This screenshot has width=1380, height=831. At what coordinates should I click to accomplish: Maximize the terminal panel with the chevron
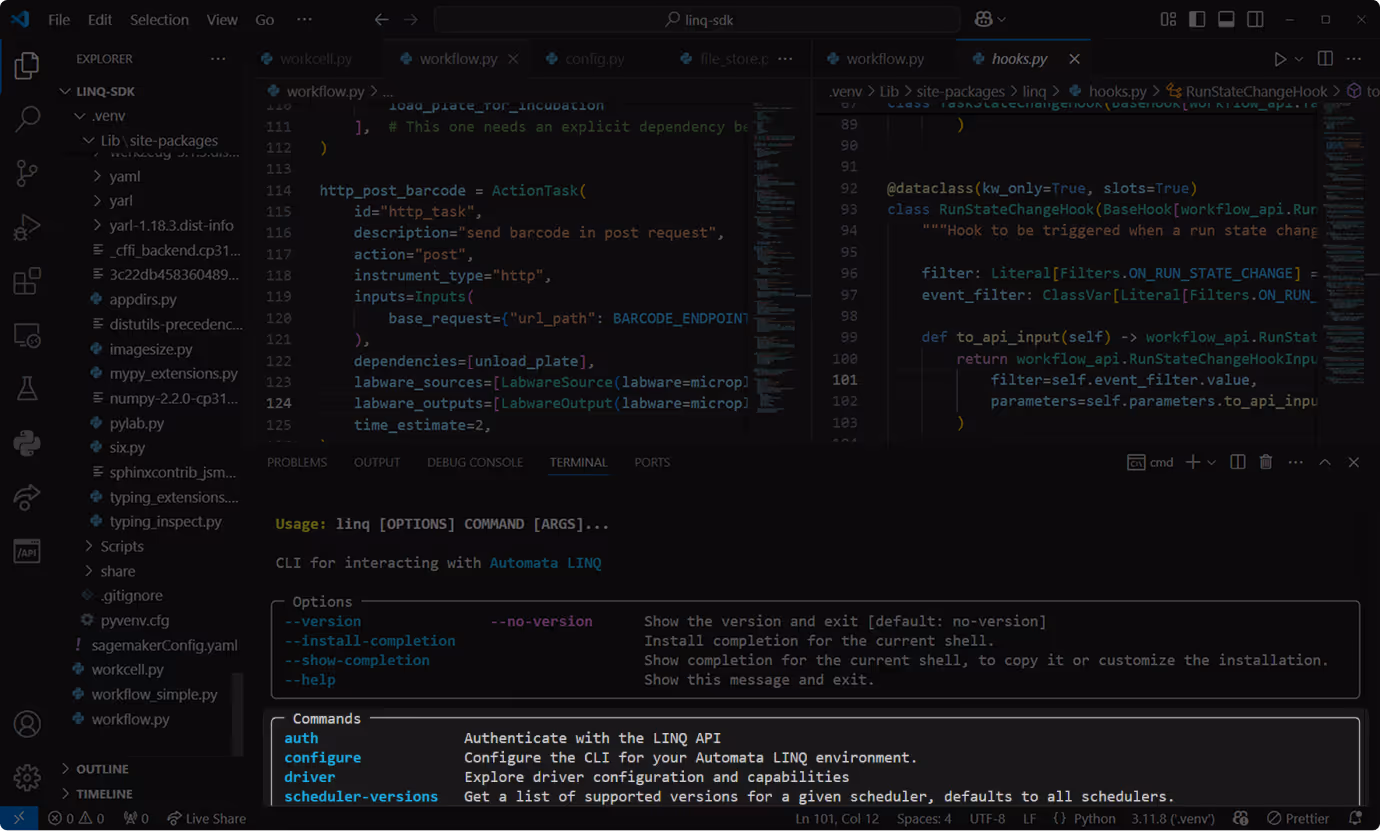(1325, 462)
